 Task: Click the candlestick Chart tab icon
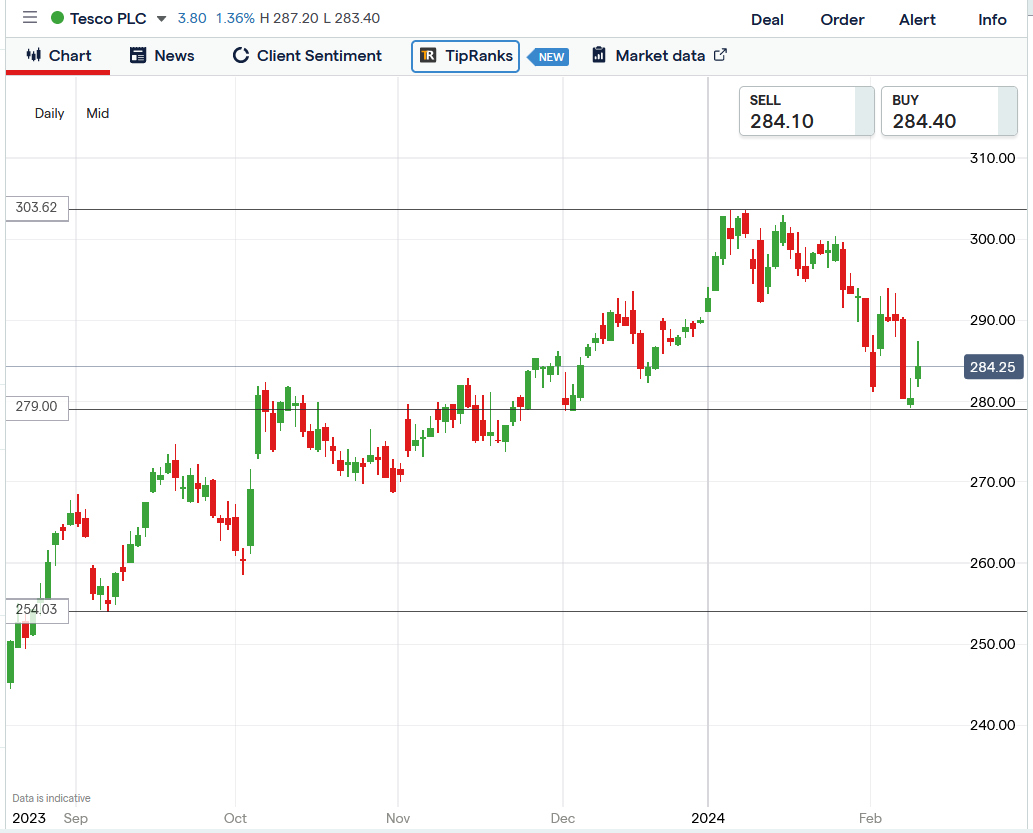[34, 55]
